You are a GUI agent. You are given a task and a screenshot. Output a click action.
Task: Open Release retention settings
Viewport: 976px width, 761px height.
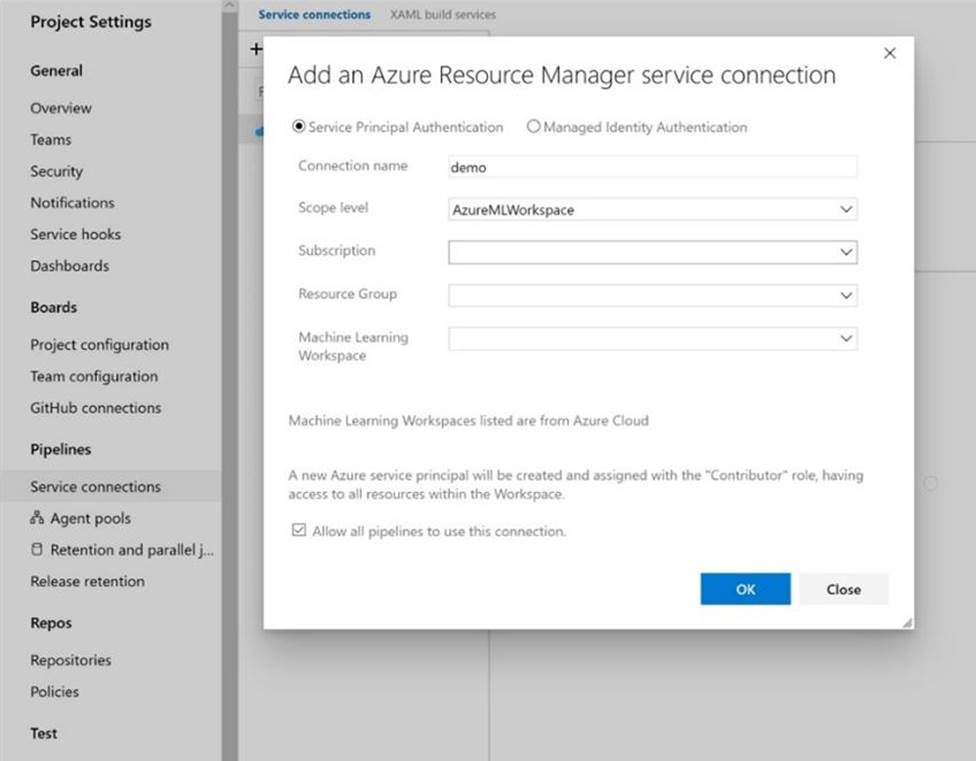[x=87, y=581]
